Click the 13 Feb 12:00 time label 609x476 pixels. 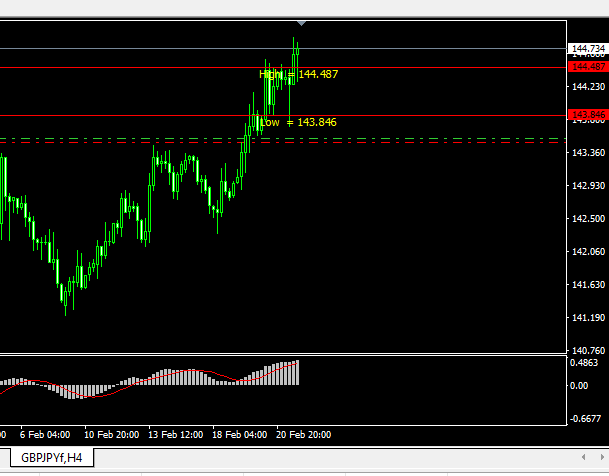tap(176, 434)
